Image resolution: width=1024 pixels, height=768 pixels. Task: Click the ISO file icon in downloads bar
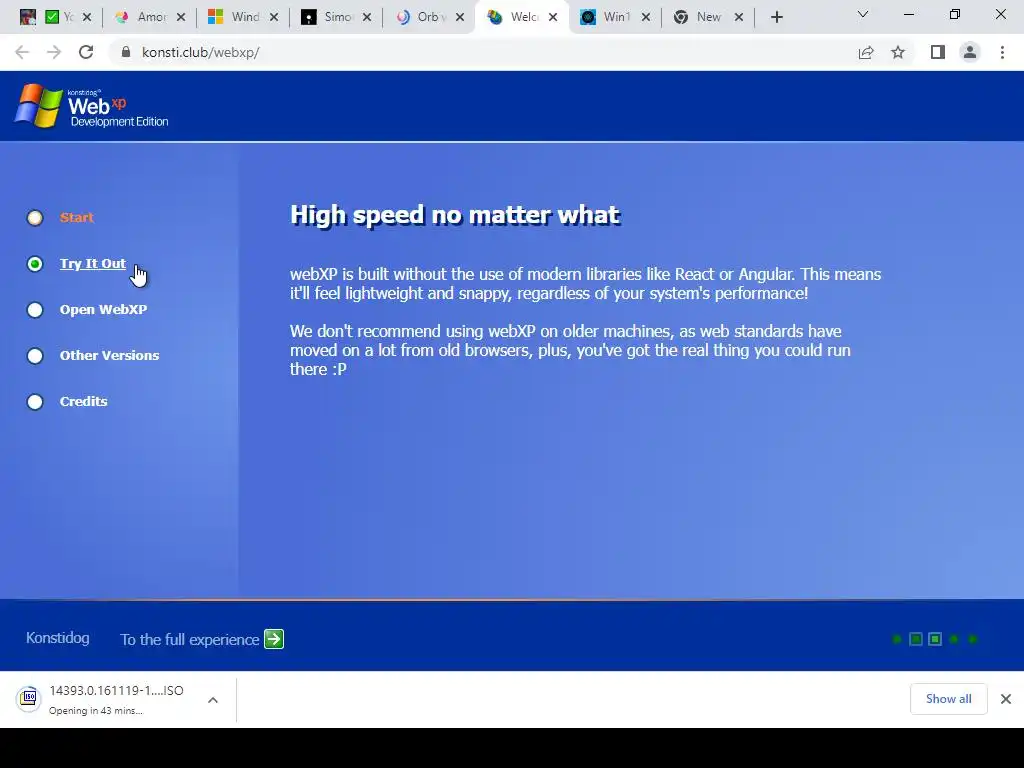(29, 699)
